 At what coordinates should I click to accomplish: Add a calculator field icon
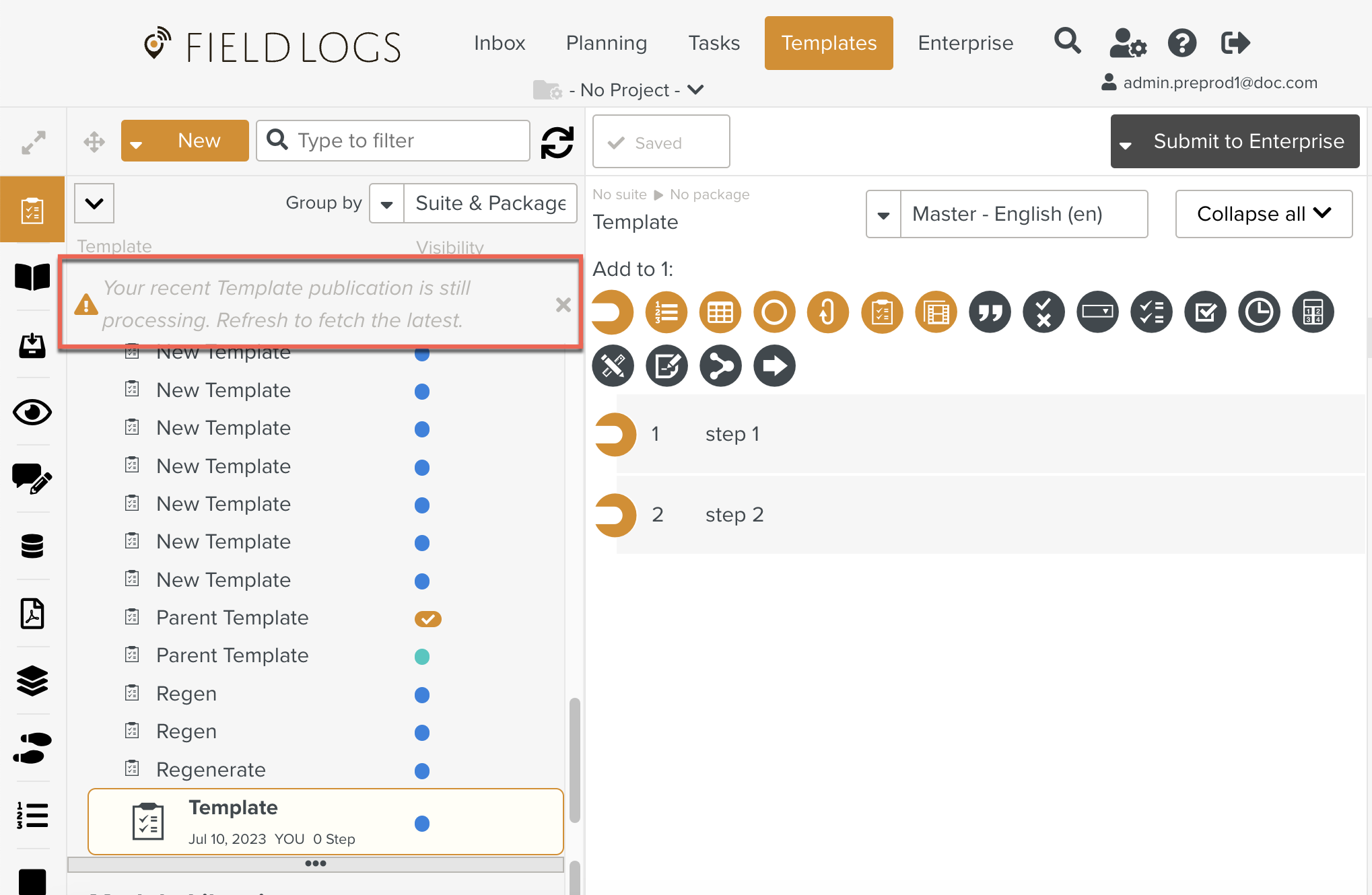click(x=1312, y=312)
